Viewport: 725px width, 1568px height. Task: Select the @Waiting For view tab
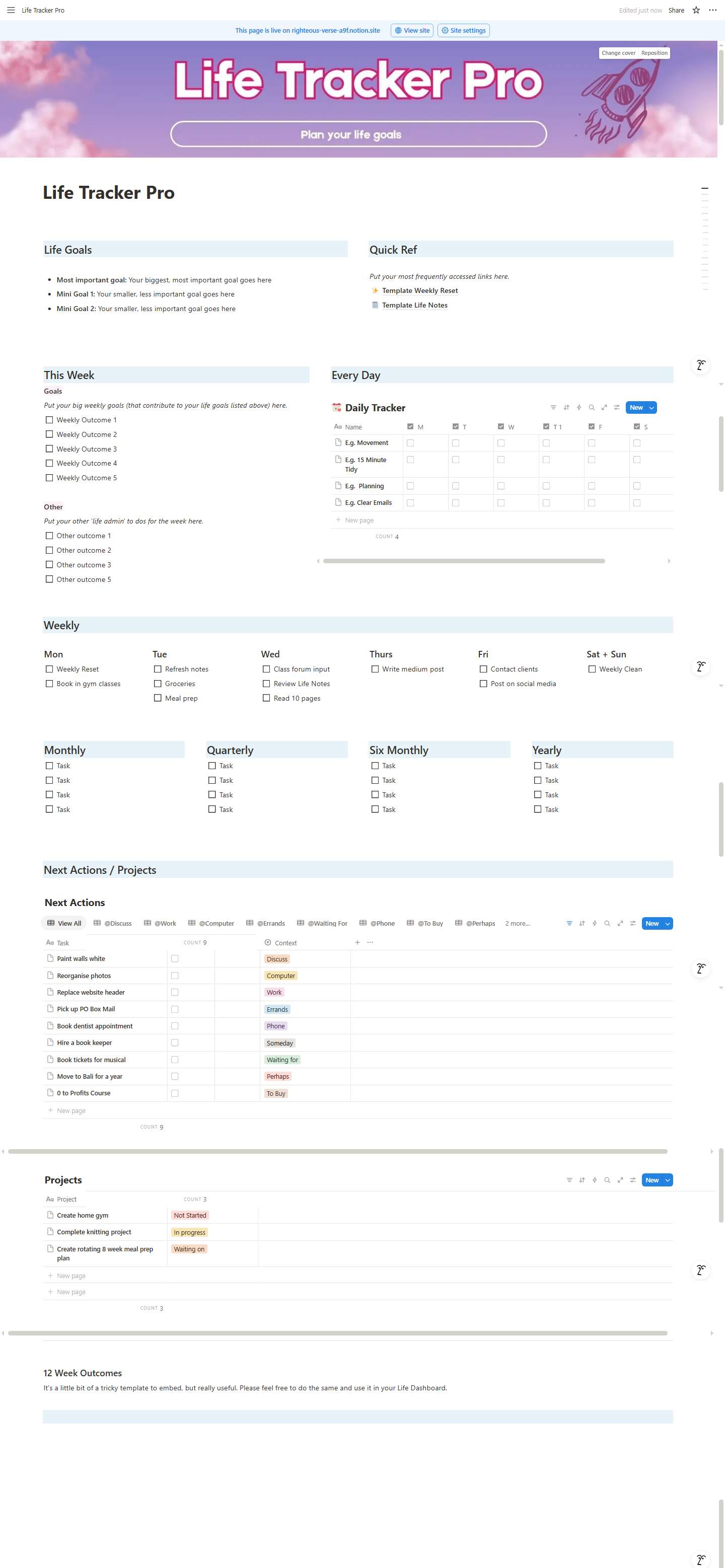coord(322,923)
